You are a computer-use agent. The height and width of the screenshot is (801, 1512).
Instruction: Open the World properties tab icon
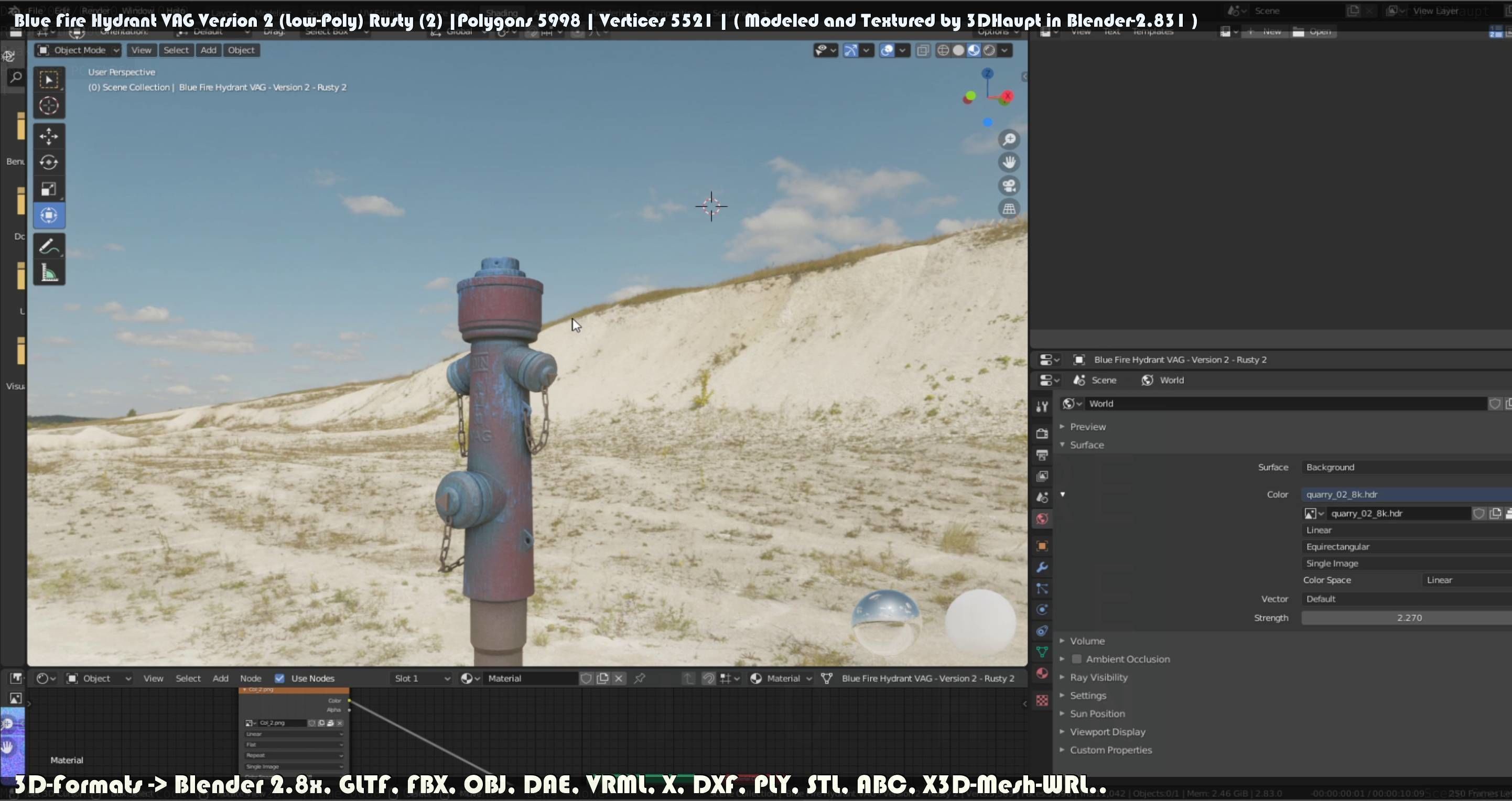tap(1042, 519)
